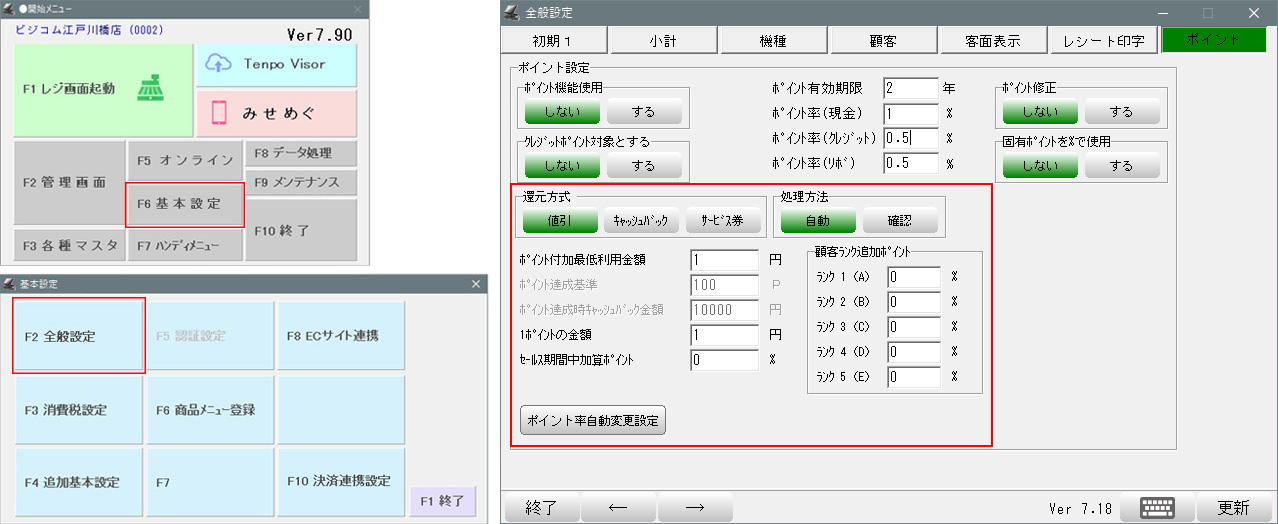The width and height of the screenshot is (1278, 524).
Task: Set 固有ポイントを%で使用 to しない
Action: [1040, 165]
